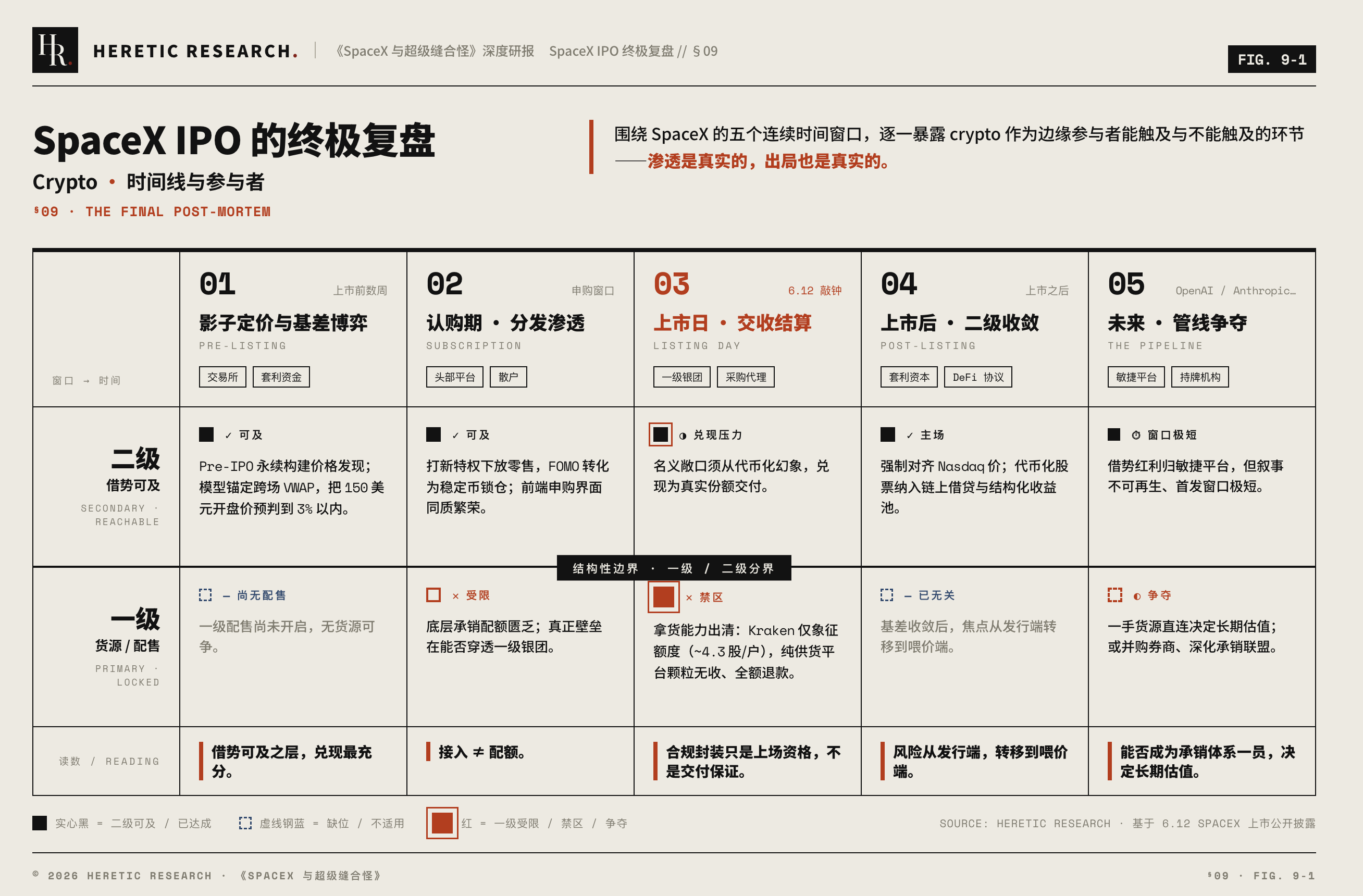
Task: Click the legend red square for 红
Action: coord(442,823)
